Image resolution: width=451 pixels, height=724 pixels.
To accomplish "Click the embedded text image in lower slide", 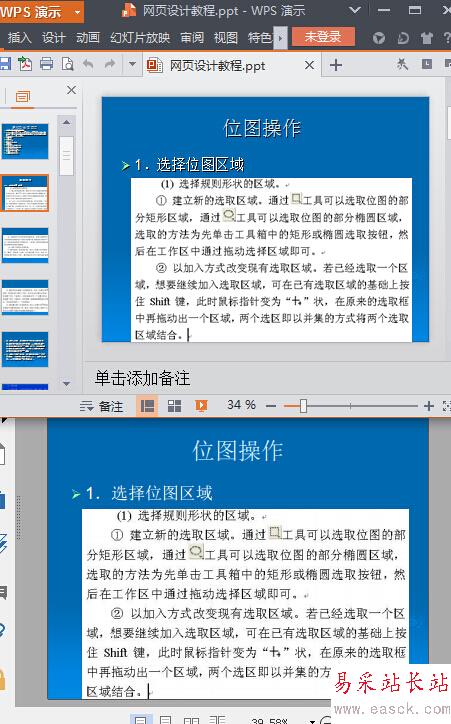I will pos(246,603).
